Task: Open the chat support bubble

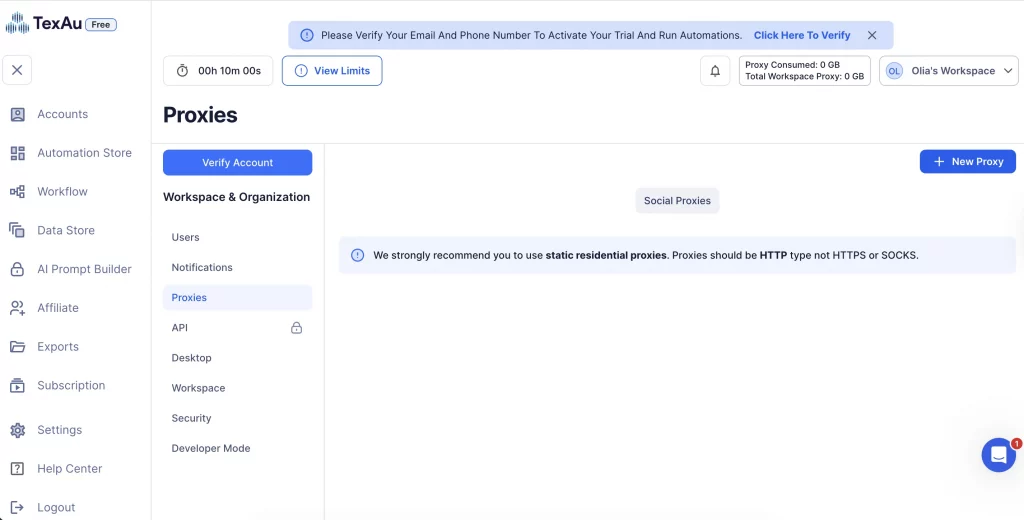Action: (x=998, y=455)
